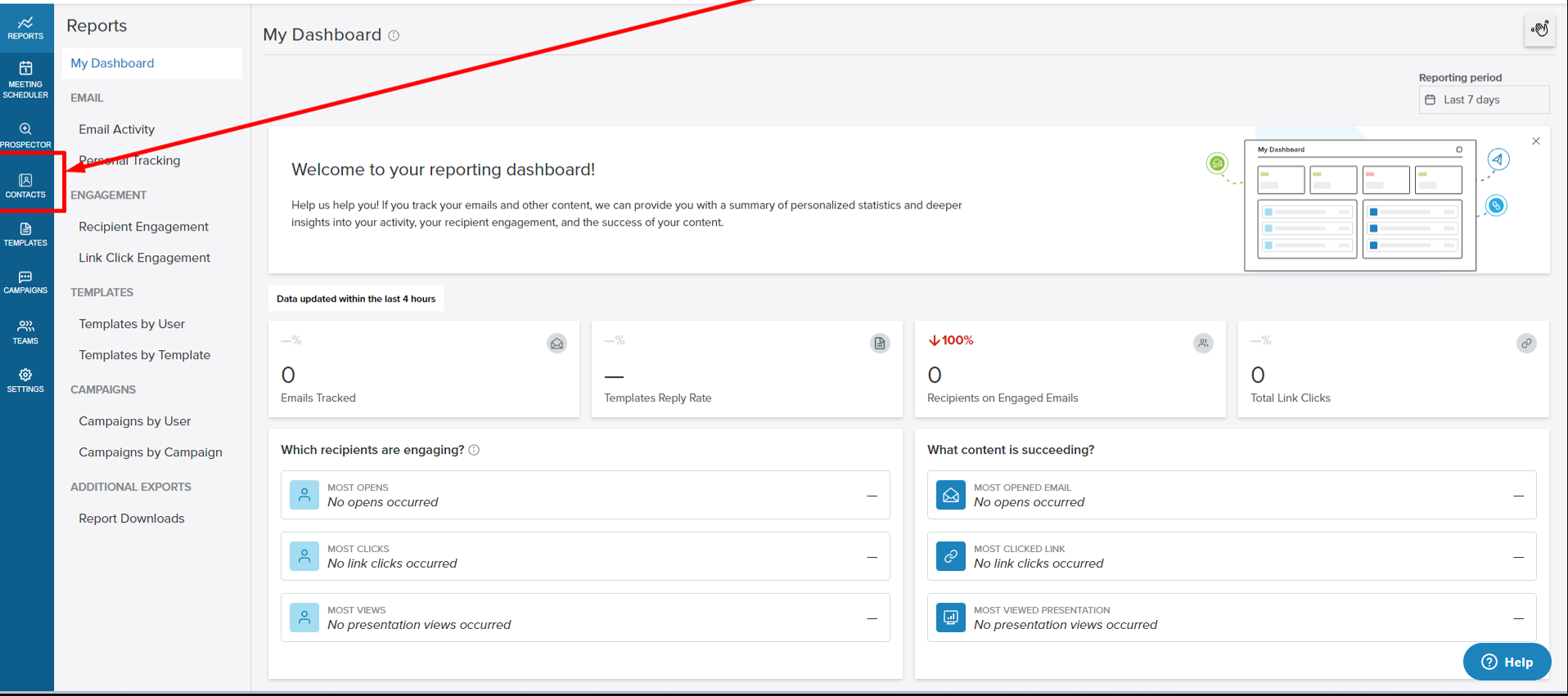Open Campaigns in the sidebar

coord(25,283)
